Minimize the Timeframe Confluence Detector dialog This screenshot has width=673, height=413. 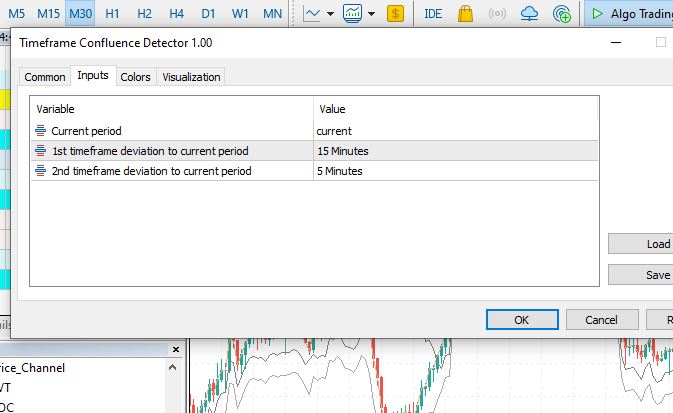click(616, 43)
